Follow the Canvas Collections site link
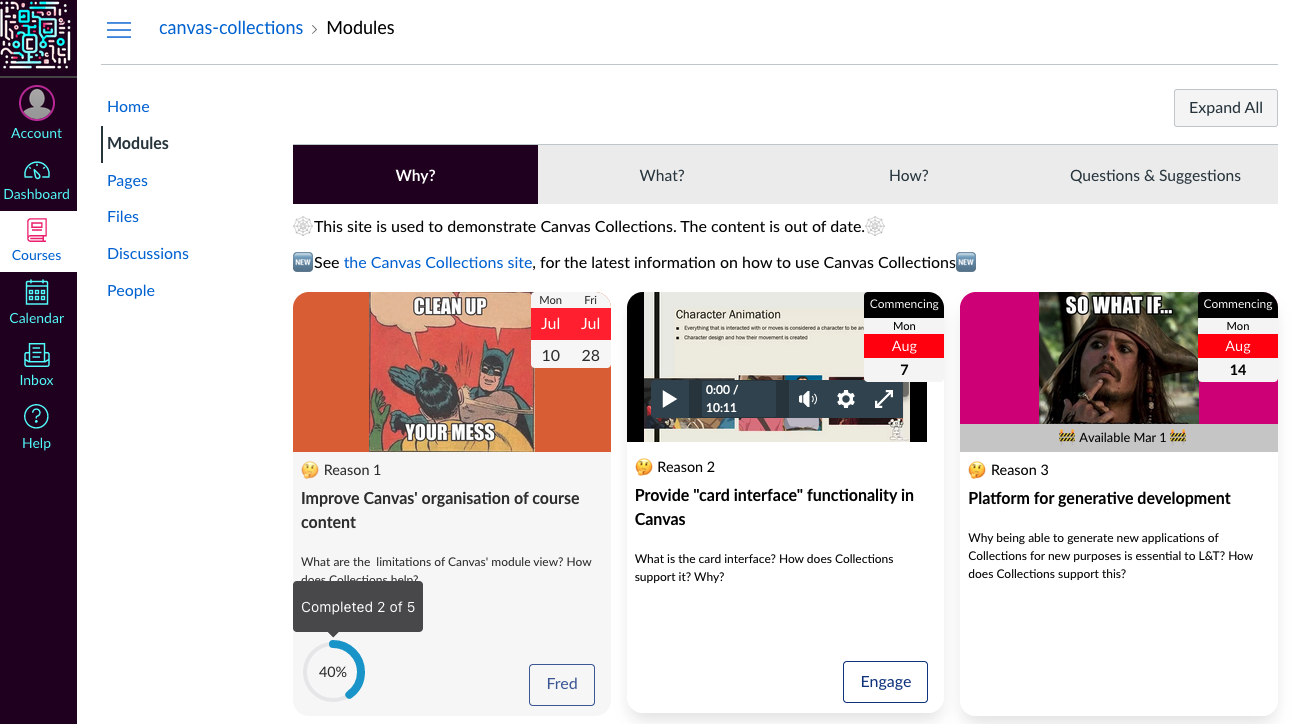The height and width of the screenshot is (724, 1295). 438,262
